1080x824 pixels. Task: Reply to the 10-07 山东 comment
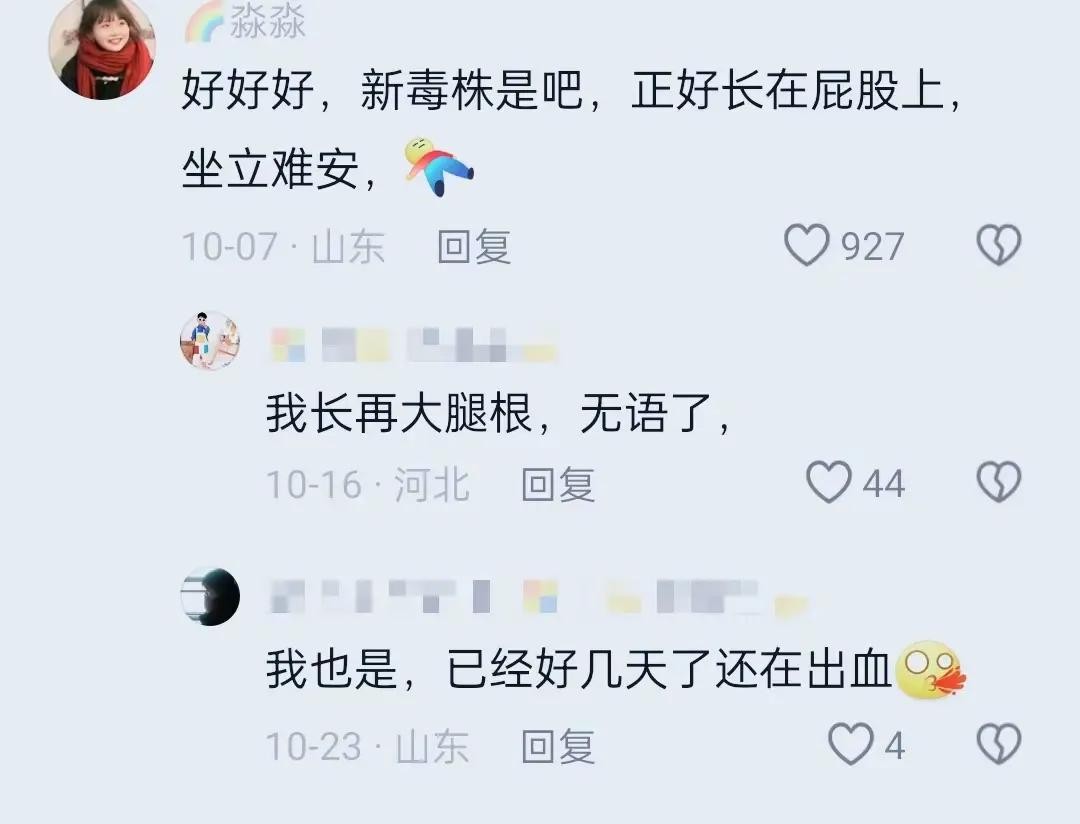pyautogui.click(x=474, y=247)
